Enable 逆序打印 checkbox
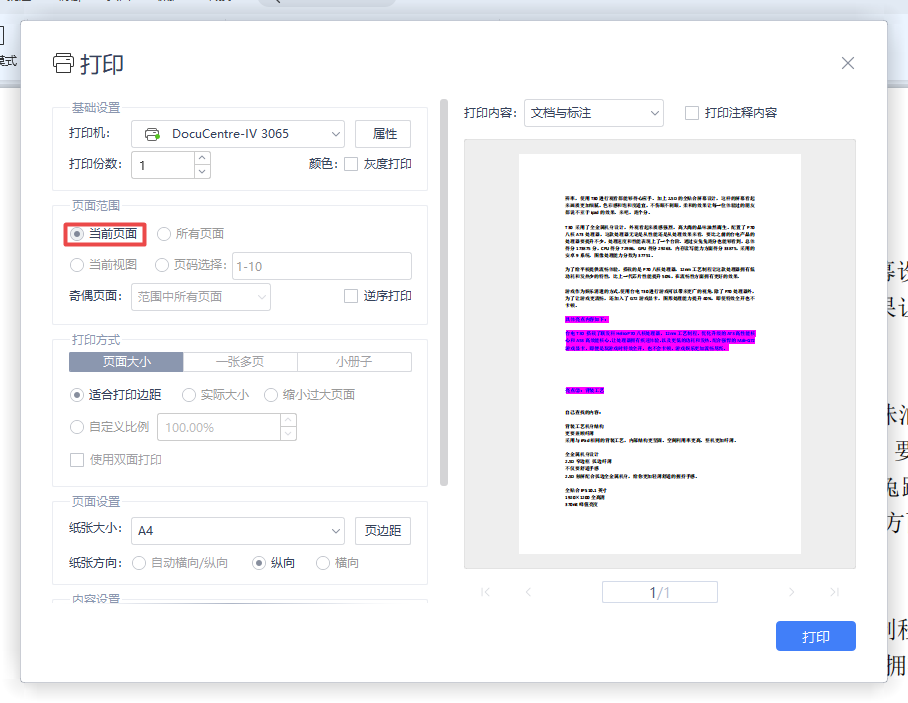Image resolution: width=908 pixels, height=703 pixels. [x=351, y=296]
